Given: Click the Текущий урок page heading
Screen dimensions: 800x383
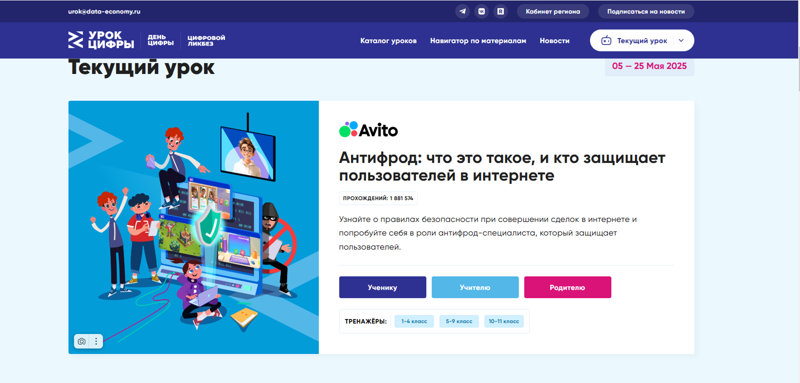Looking at the screenshot, I should [x=141, y=67].
